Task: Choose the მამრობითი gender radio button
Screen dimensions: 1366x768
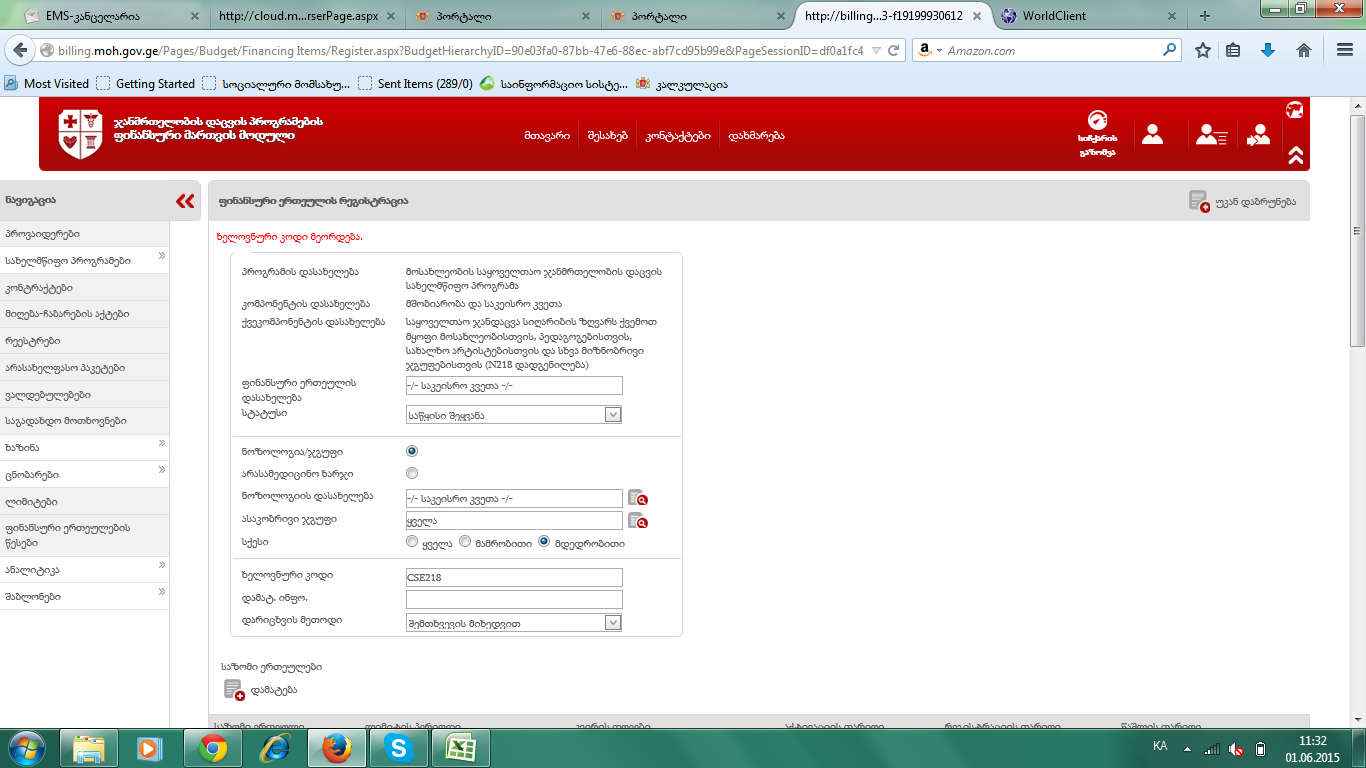Action: (x=464, y=542)
